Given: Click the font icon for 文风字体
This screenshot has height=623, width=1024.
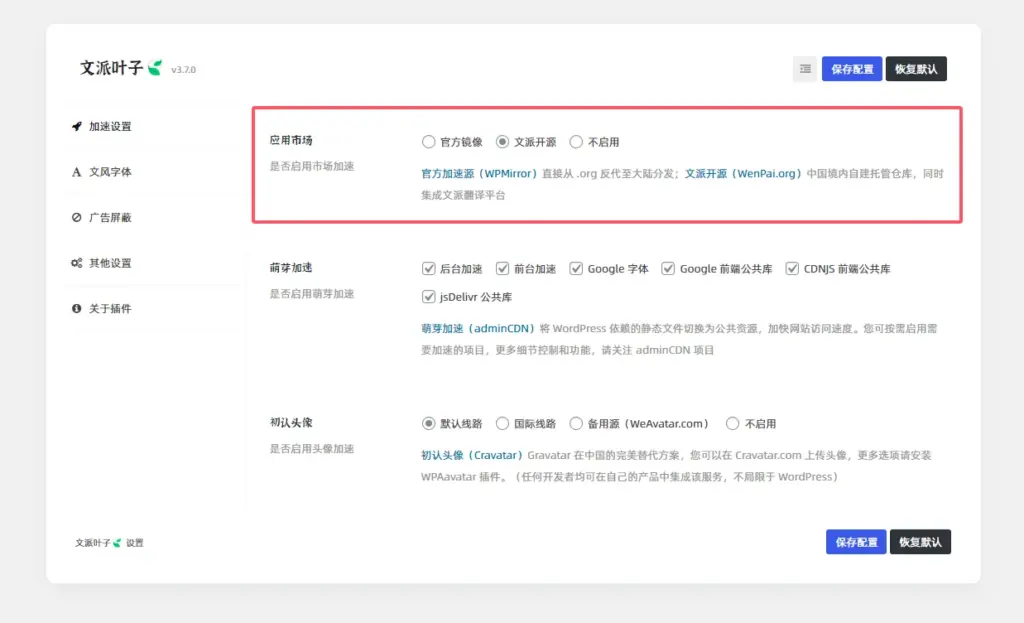Looking at the screenshot, I should [77, 172].
